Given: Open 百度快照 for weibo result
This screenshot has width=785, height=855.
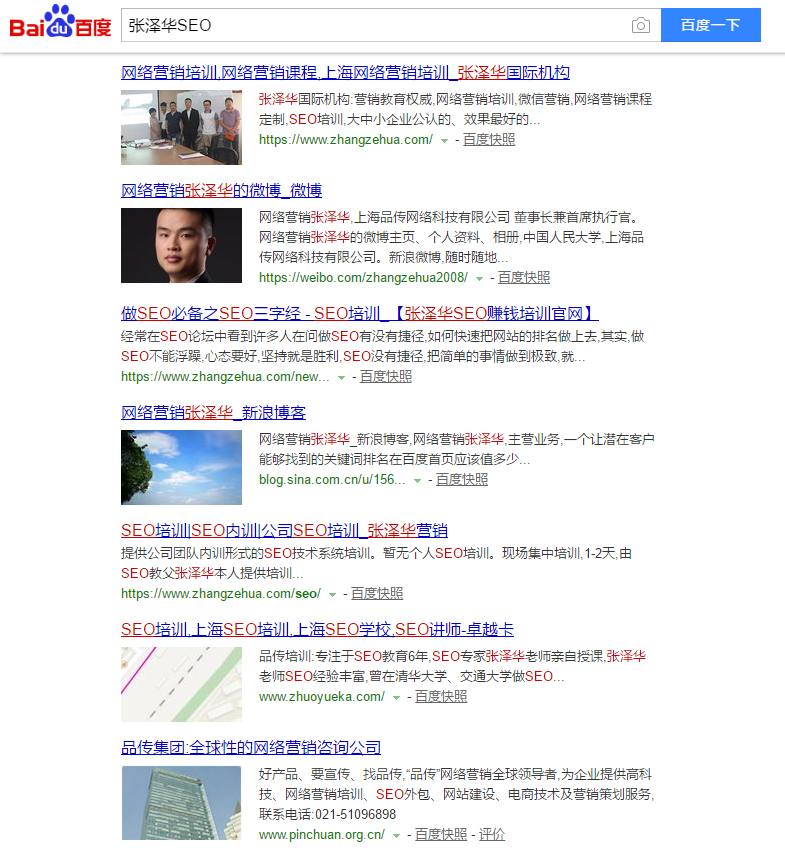Looking at the screenshot, I should pos(523,278).
